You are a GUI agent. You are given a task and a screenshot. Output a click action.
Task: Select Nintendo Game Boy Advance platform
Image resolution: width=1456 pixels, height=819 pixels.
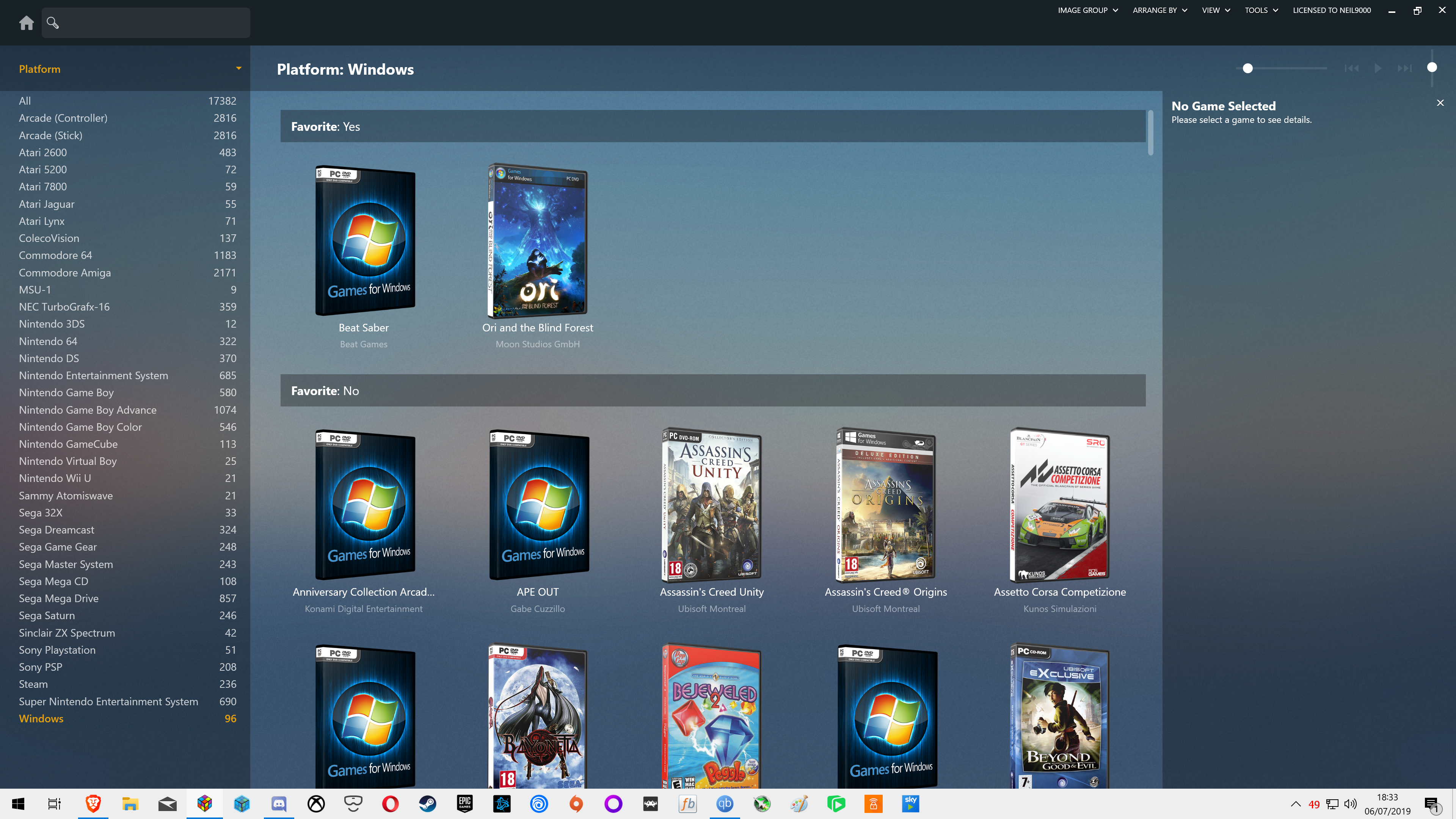pyautogui.click(x=127, y=410)
